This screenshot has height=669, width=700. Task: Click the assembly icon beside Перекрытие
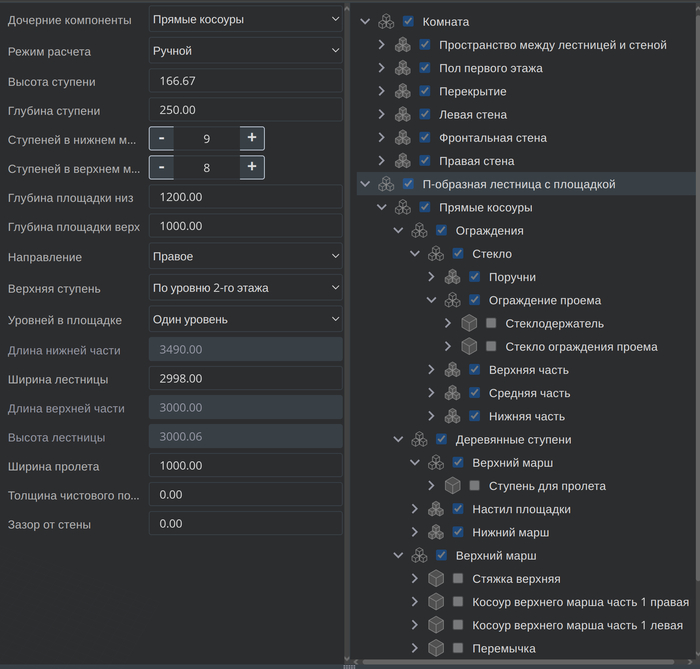402,92
